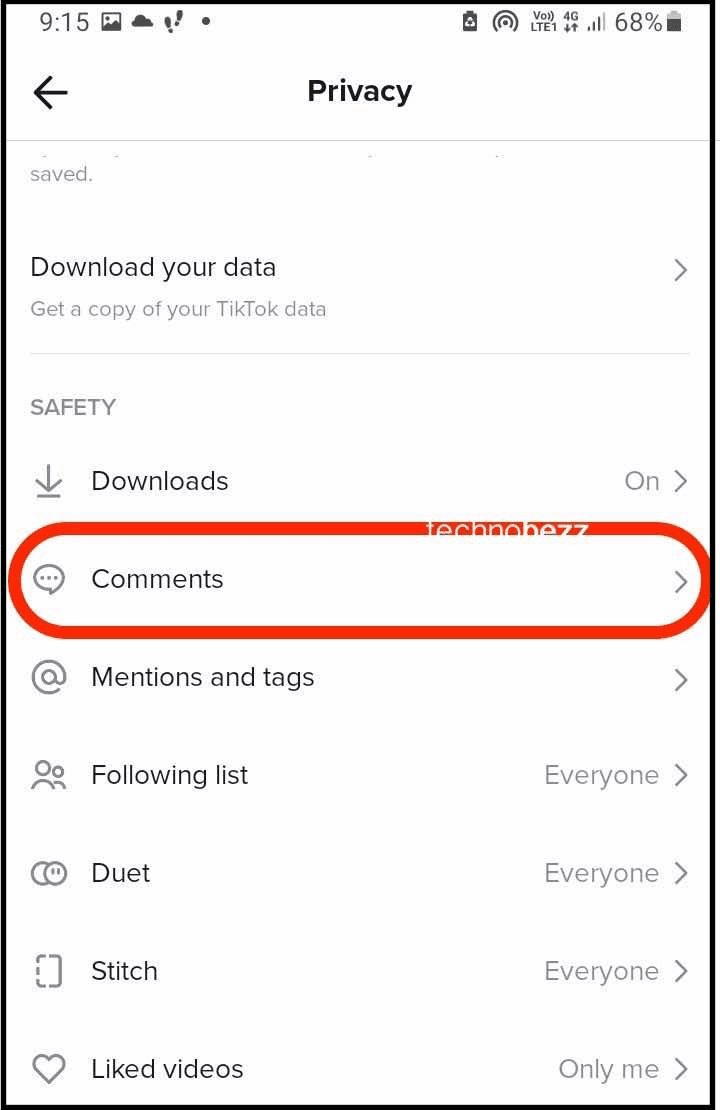The width and height of the screenshot is (720, 1110).
Task: Change Liked videos Only me value
Action: [608, 1069]
